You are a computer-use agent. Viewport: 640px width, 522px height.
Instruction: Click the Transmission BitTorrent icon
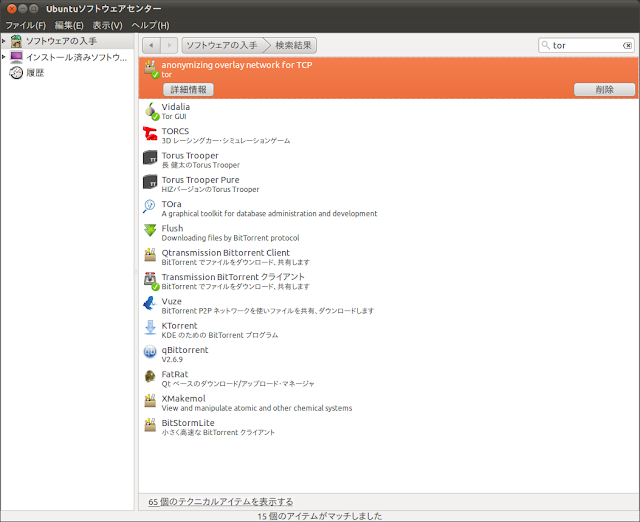tap(151, 280)
